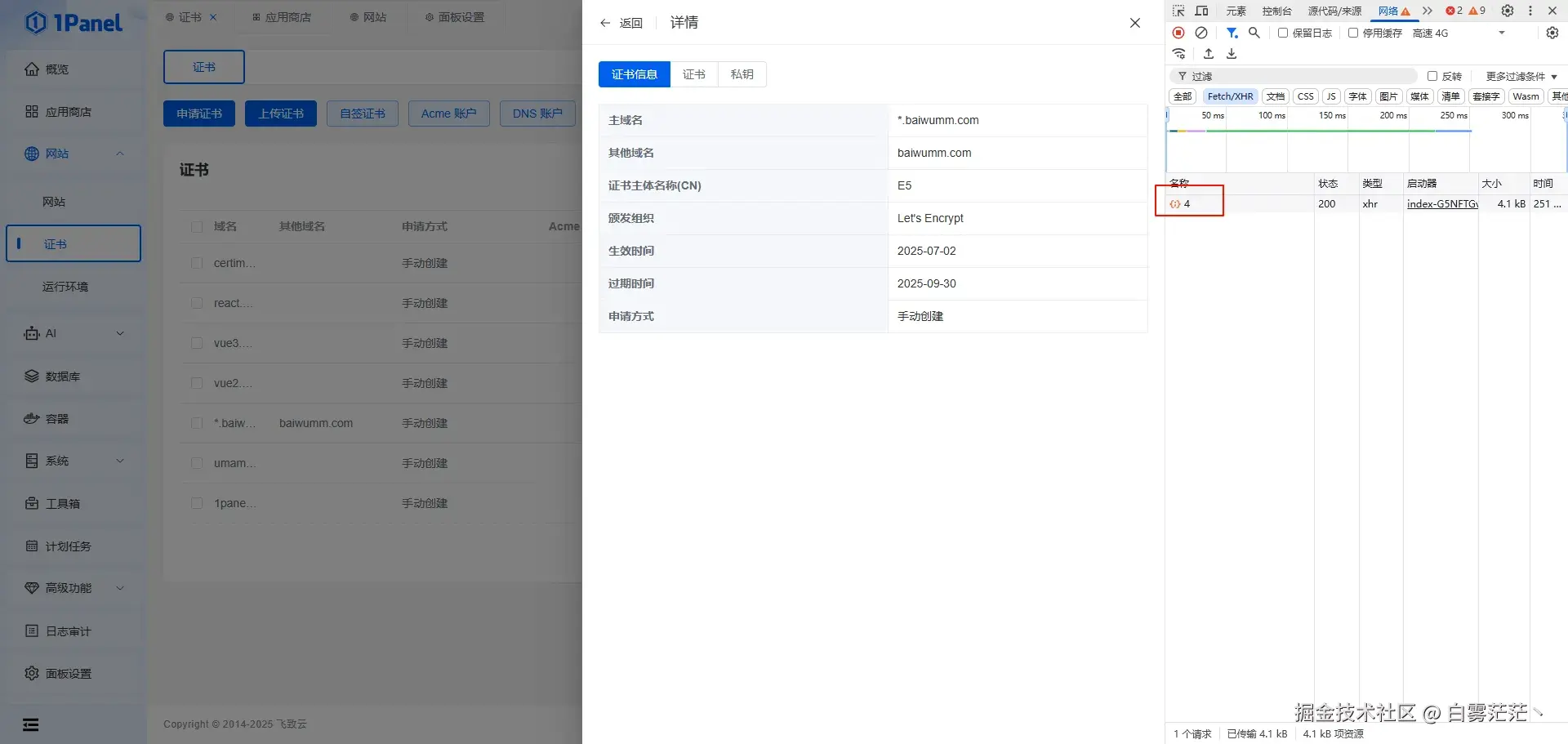Show more DevTools tabs chevron

pyautogui.click(x=1428, y=11)
